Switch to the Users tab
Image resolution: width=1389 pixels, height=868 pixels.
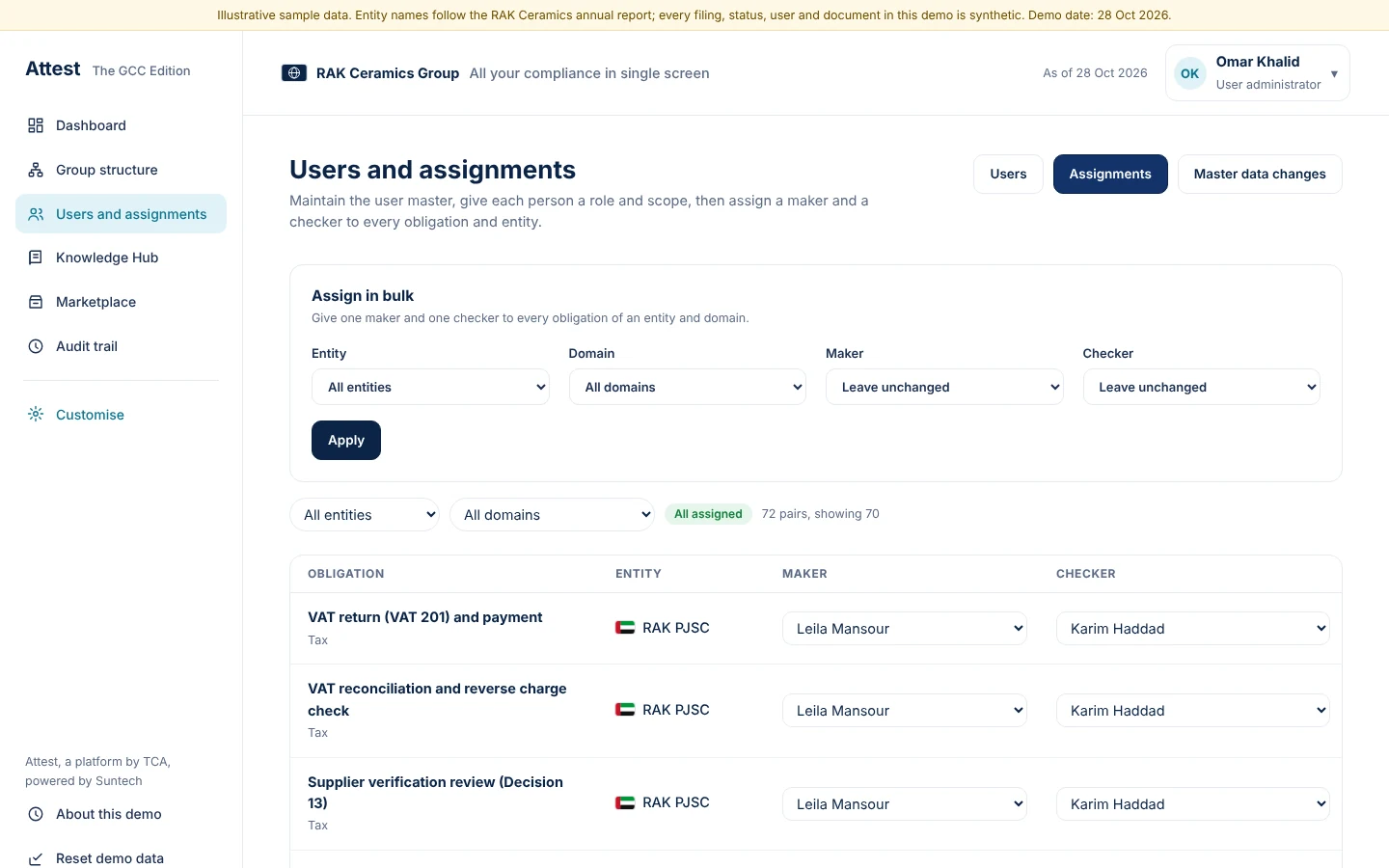(1008, 175)
